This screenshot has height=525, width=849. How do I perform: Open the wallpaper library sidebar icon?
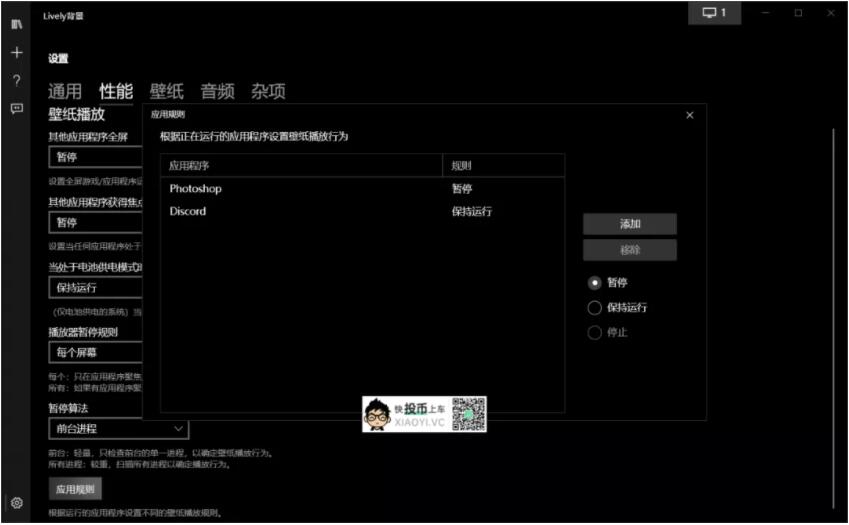[x=17, y=24]
